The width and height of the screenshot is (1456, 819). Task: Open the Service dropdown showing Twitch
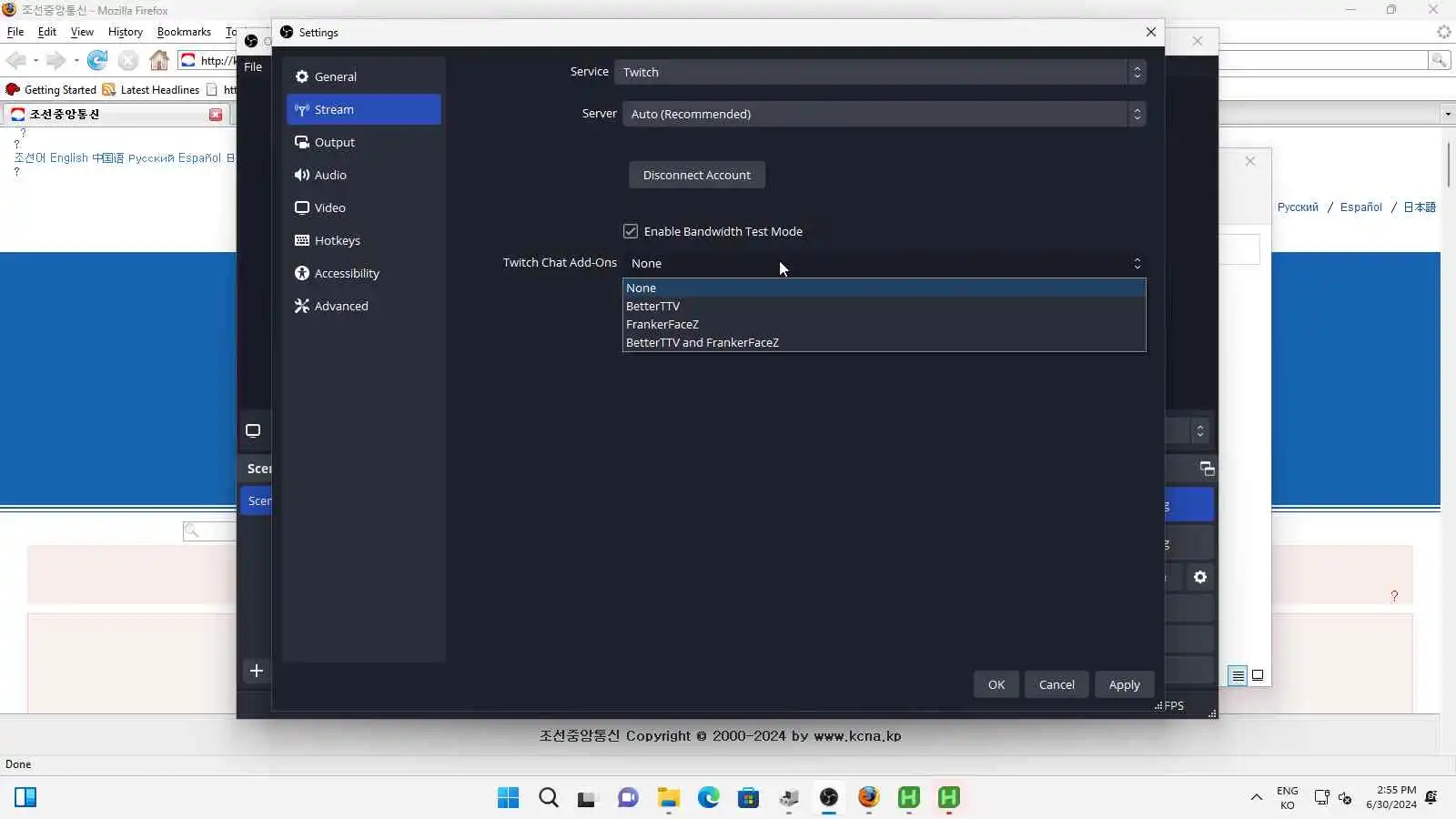tap(880, 72)
